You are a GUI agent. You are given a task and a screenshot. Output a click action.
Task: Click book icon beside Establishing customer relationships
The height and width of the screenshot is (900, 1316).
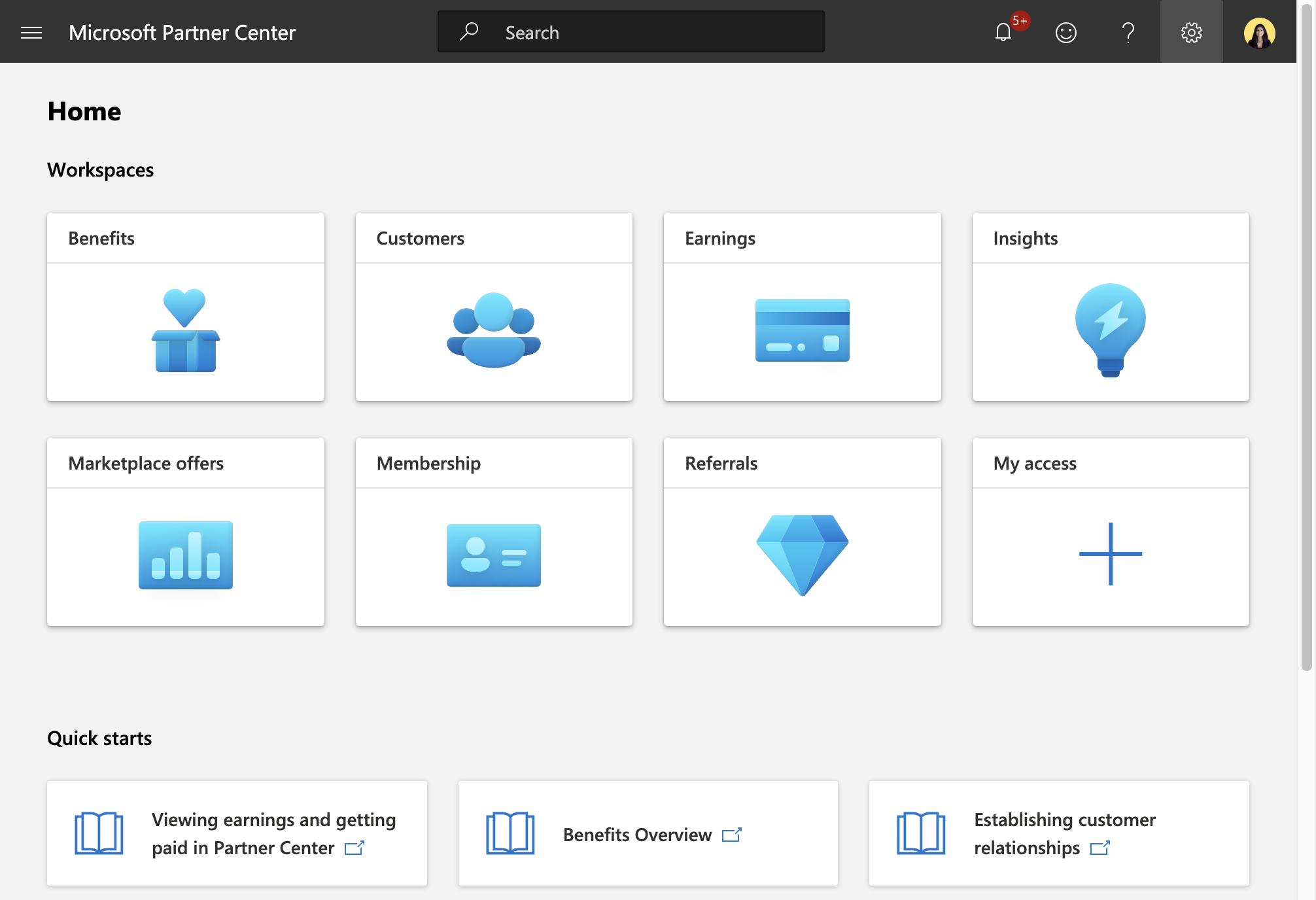[921, 833]
